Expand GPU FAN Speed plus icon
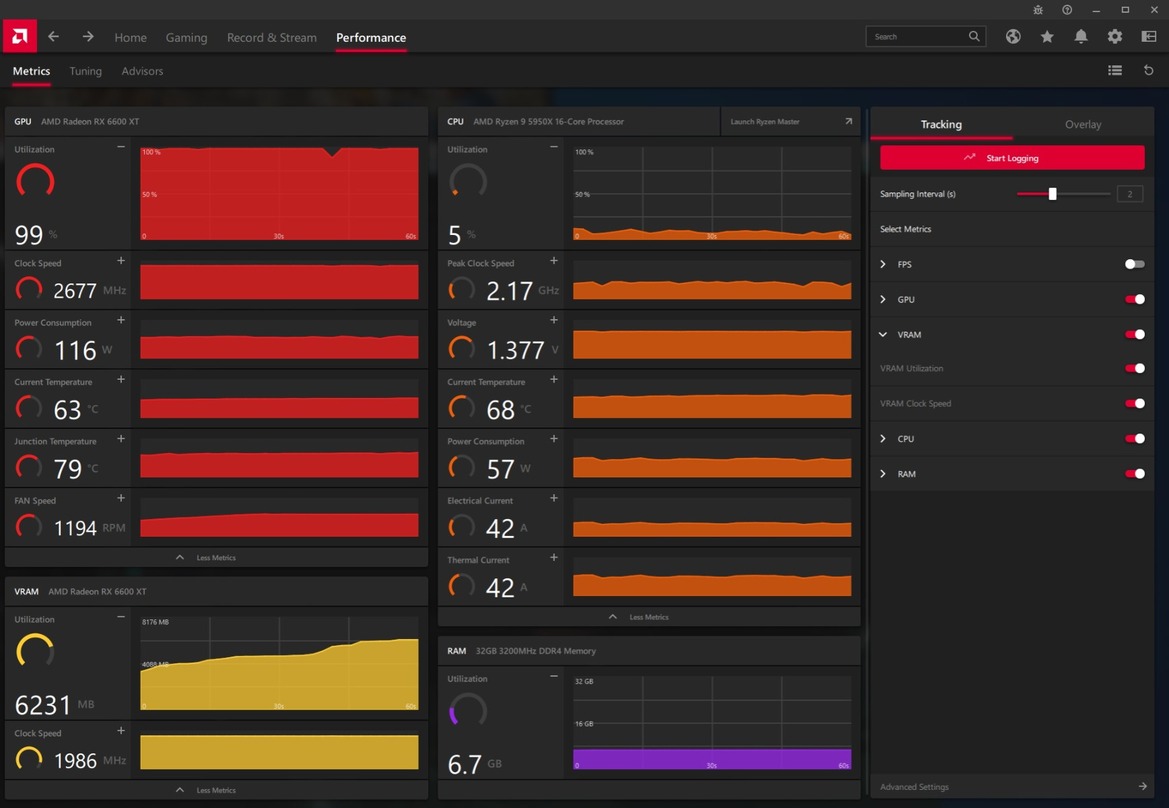This screenshot has width=1169, height=808. coord(121,498)
